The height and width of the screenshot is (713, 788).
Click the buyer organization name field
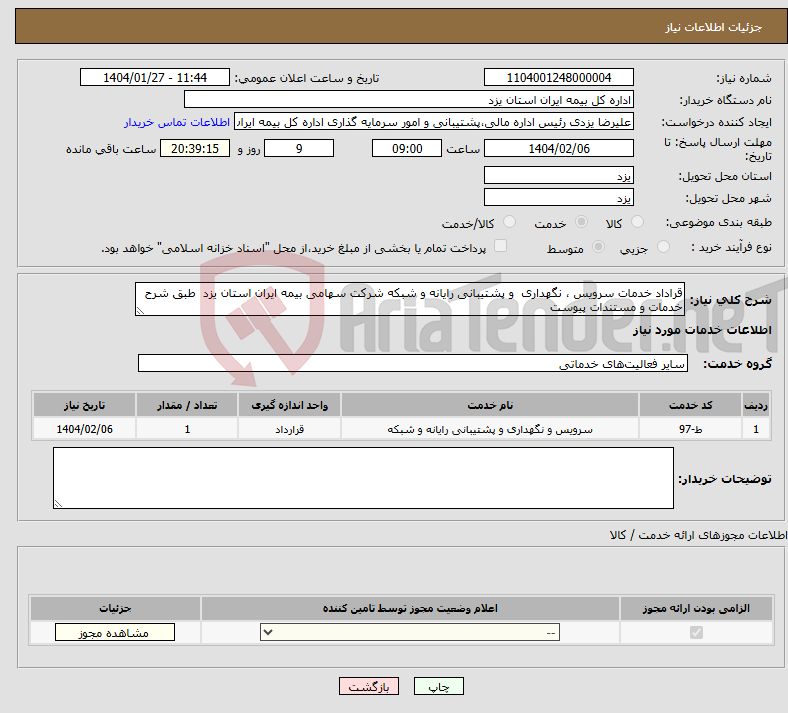(x=409, y=99)
